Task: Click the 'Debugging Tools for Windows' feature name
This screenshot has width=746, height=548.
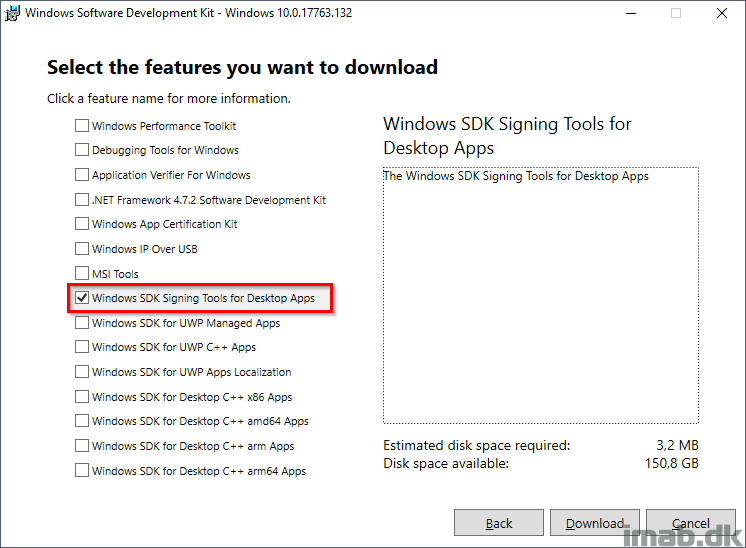Action: click(165, 150)
